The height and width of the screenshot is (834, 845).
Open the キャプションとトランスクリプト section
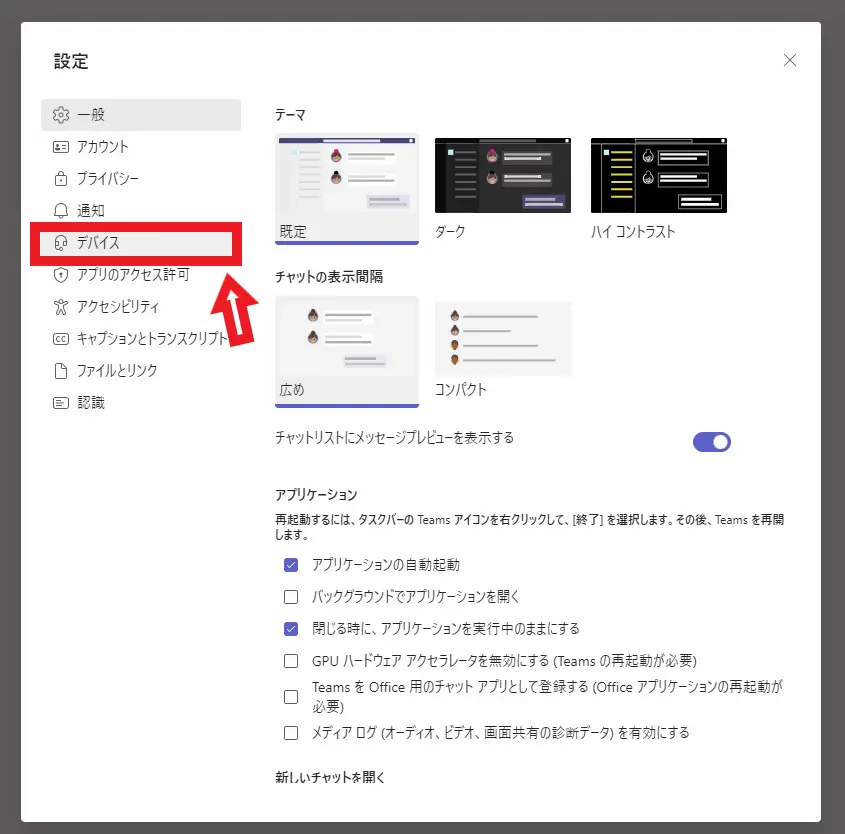click(141, 339)
